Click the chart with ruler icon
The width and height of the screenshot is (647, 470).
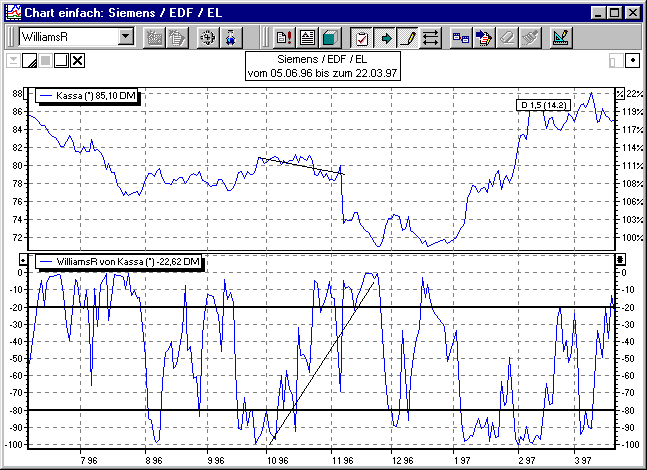pos(561,38)
